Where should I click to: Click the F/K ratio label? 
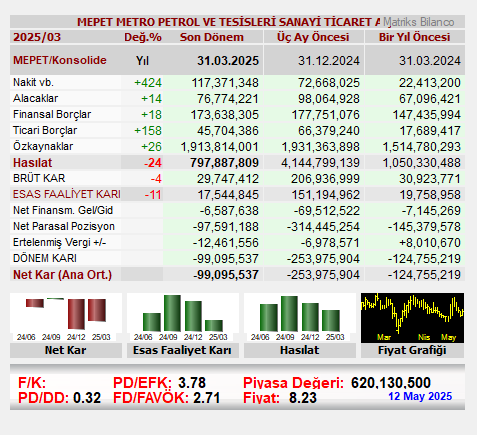(32, 383)
